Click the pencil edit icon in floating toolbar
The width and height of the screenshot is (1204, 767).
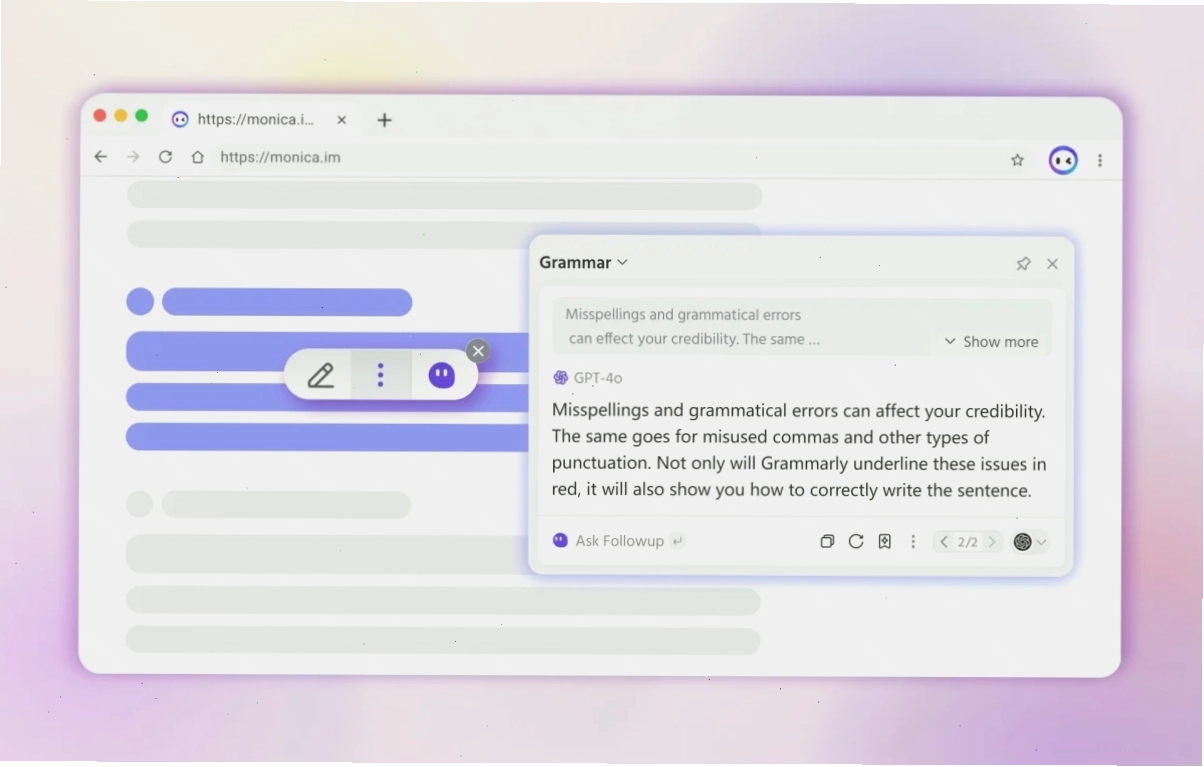point(320,376)
